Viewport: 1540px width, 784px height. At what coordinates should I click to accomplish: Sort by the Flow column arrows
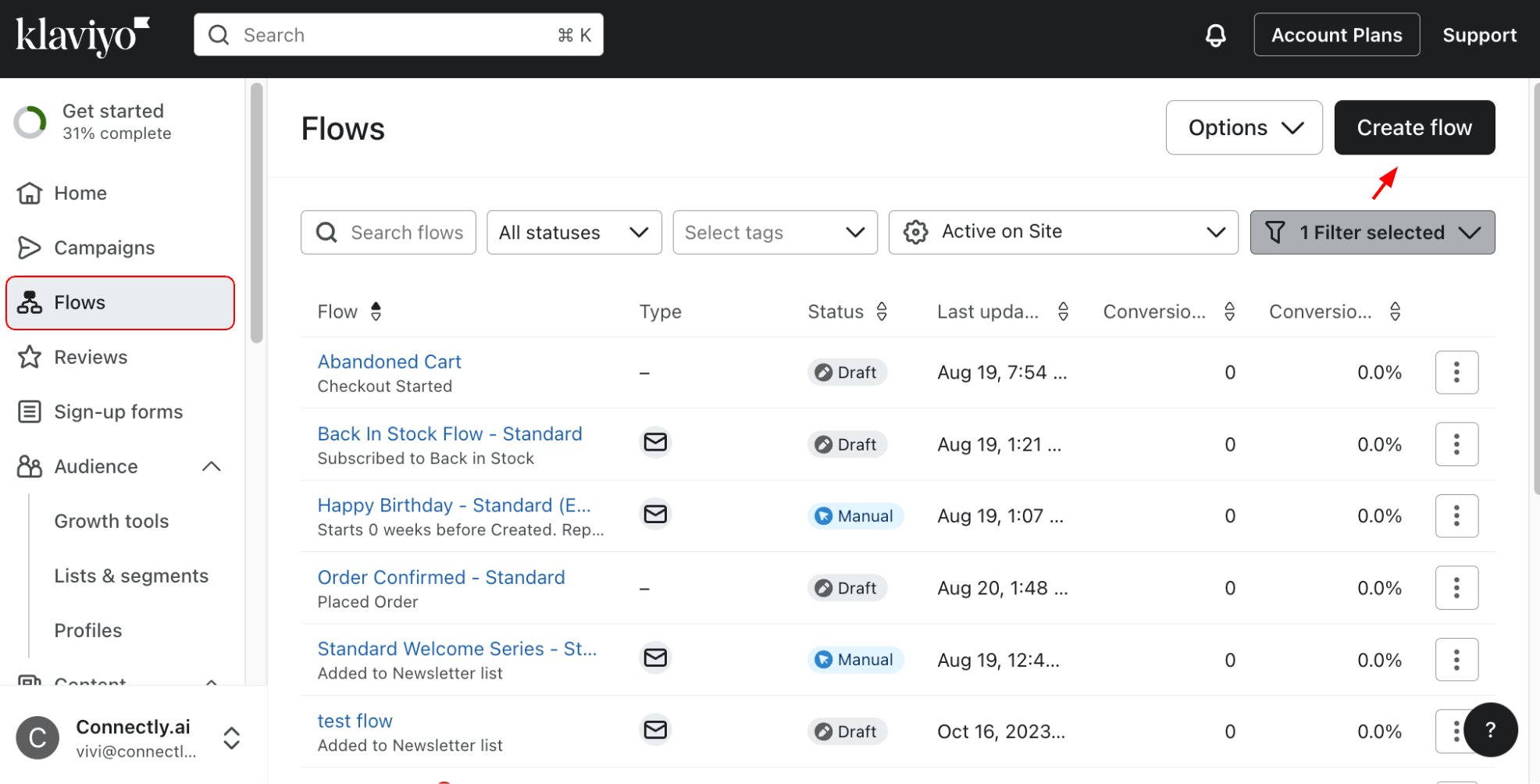click(376, 312)
